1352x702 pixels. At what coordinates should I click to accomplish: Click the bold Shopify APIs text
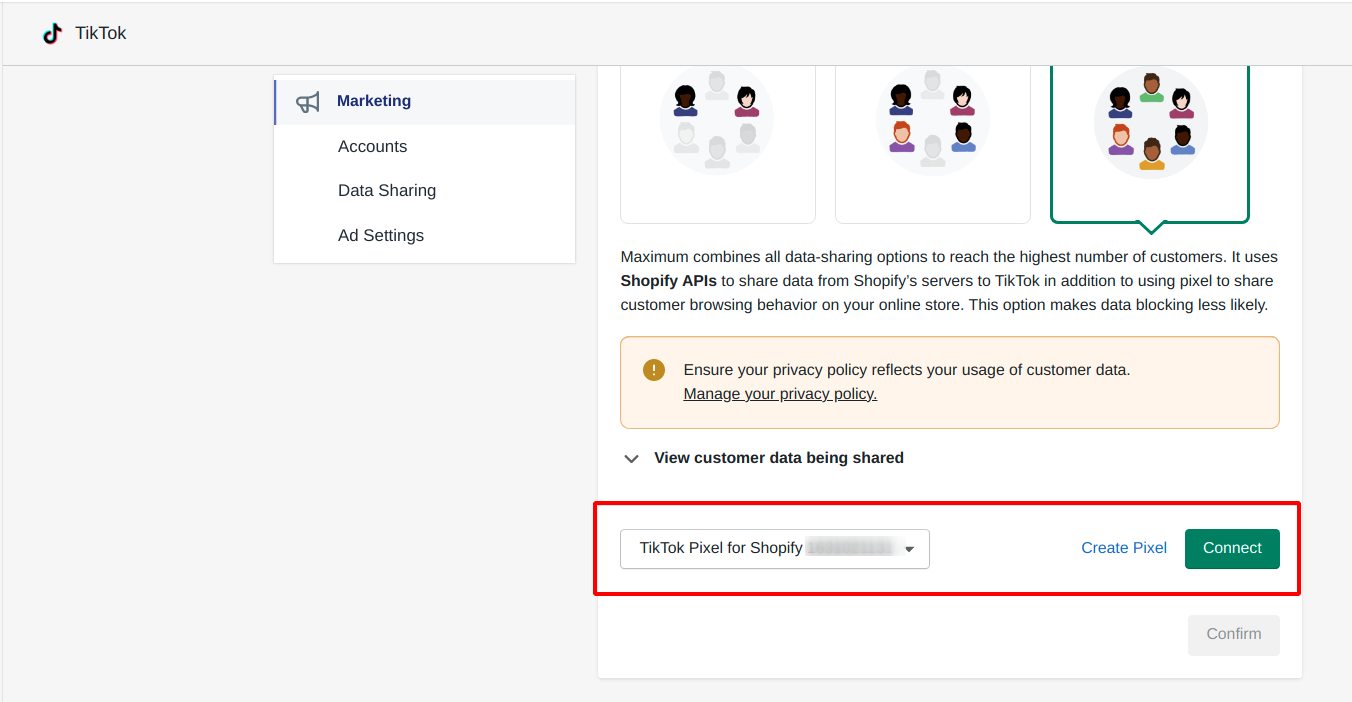pos(669,281)
